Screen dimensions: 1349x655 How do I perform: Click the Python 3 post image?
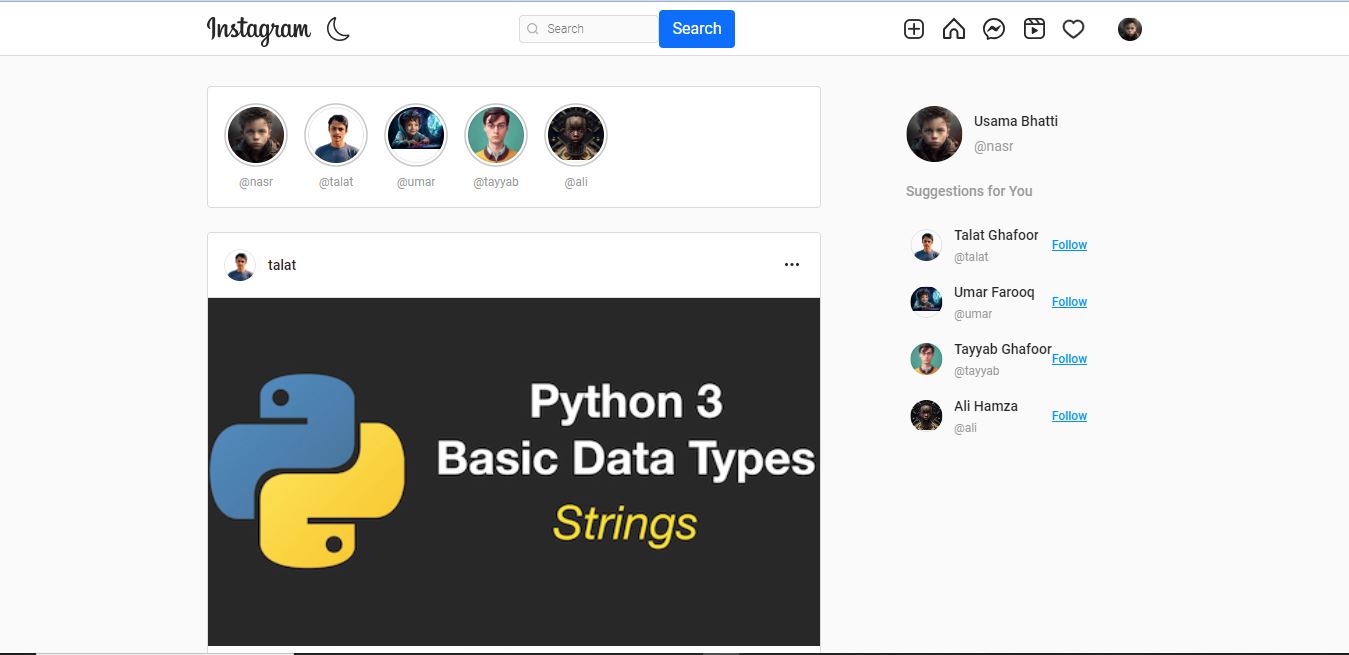tap(514, 471)
